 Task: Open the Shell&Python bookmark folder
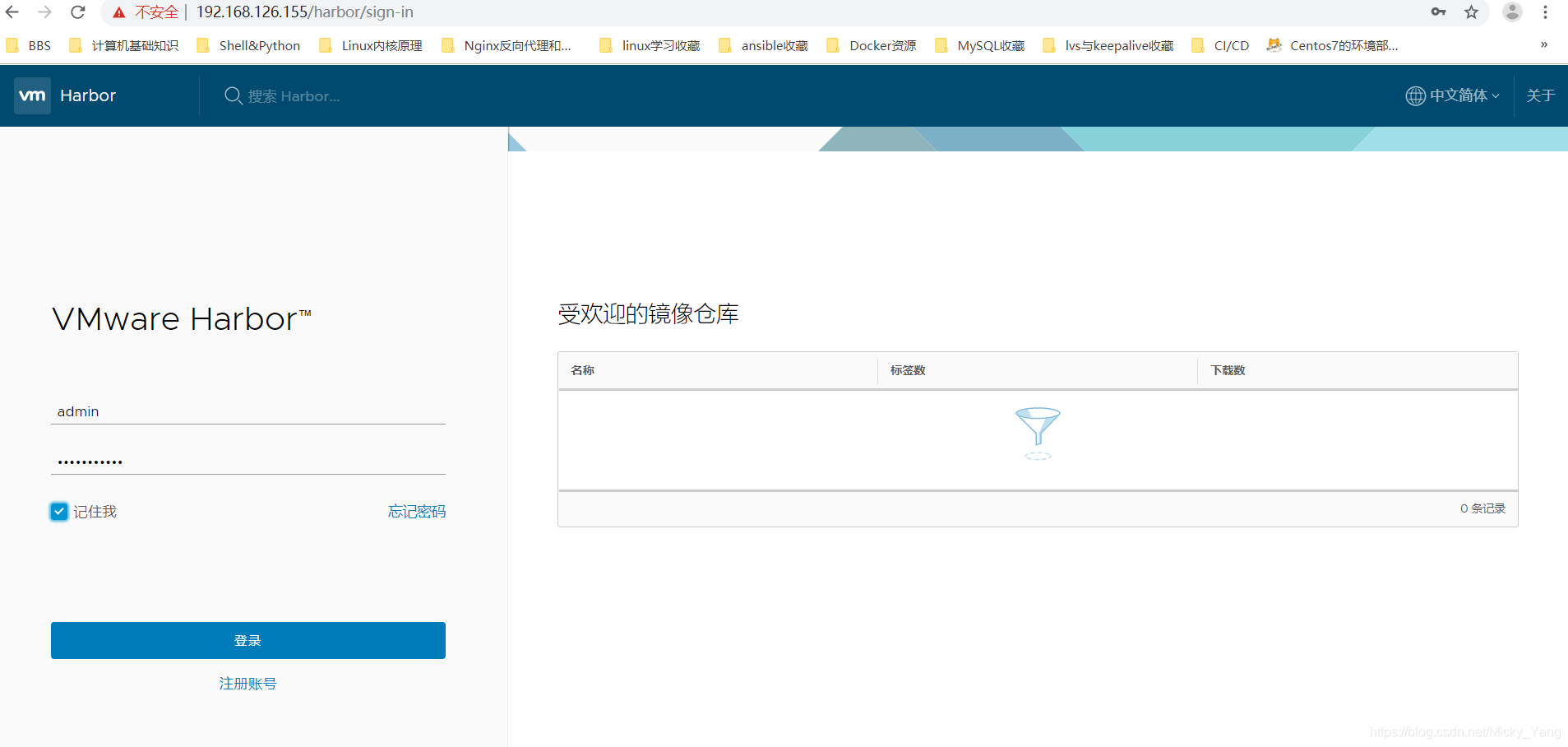248,45
